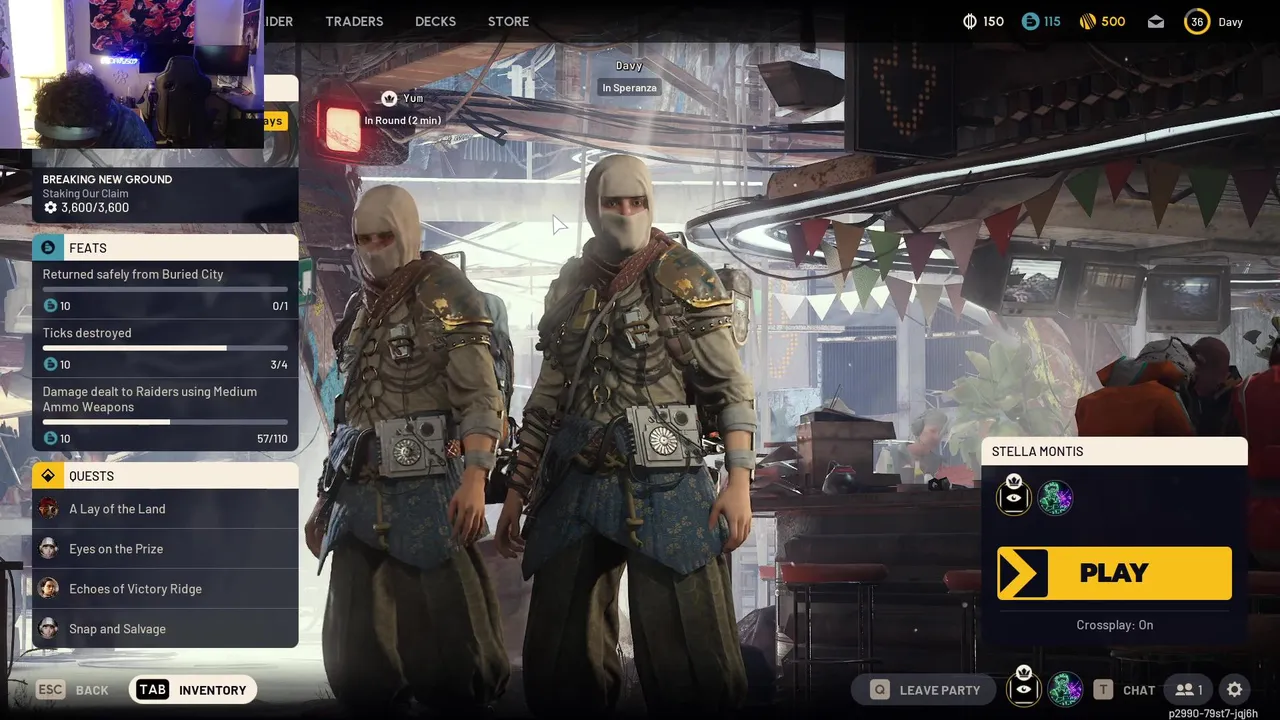
Task: Switch to the Decks tab
Action: pos(435,21)
